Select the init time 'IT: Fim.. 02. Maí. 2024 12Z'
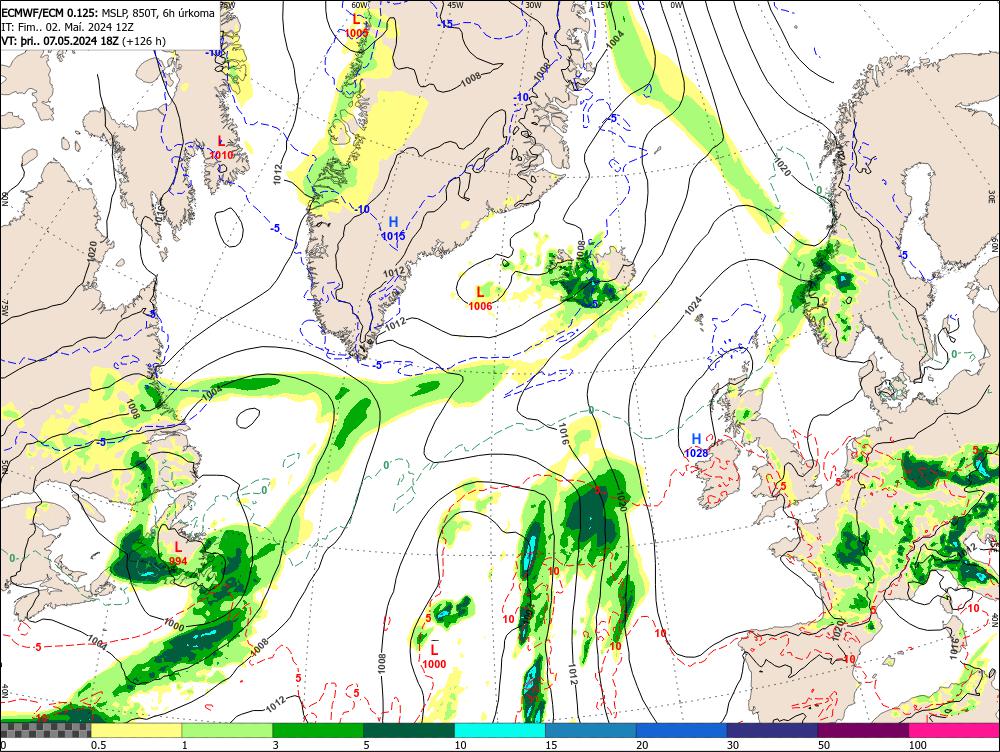This screenshot has width=1000, height=752. tap(68, 27)
